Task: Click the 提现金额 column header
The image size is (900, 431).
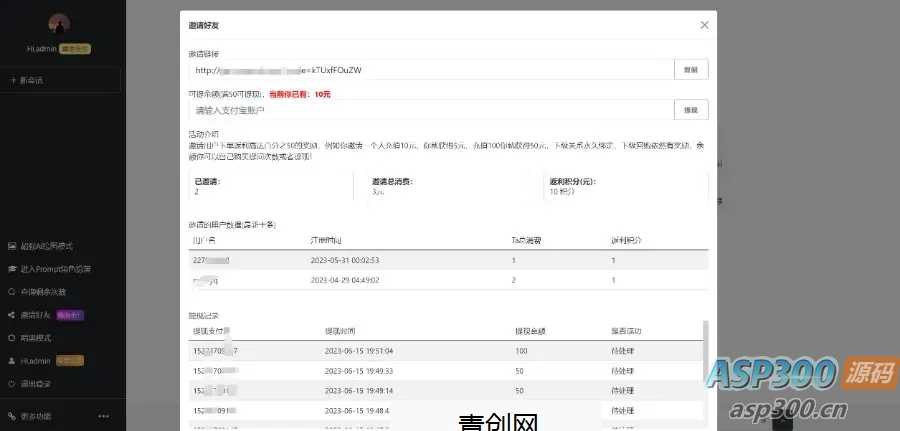Action: 530,331
